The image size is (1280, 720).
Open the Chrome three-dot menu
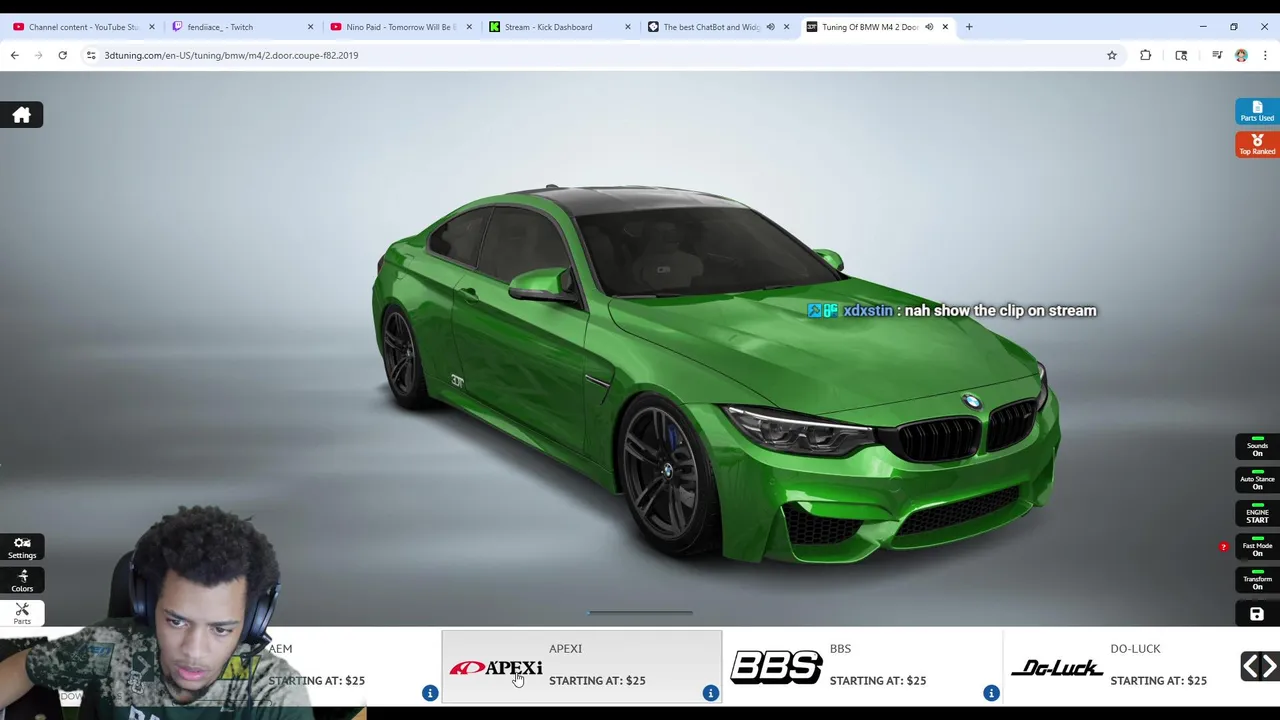(1264, 55)
